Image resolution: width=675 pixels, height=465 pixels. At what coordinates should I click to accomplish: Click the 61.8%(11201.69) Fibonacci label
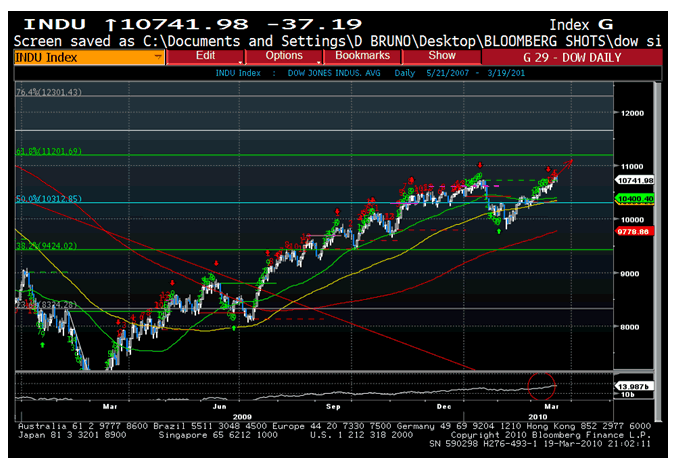(x=49, y=151)
